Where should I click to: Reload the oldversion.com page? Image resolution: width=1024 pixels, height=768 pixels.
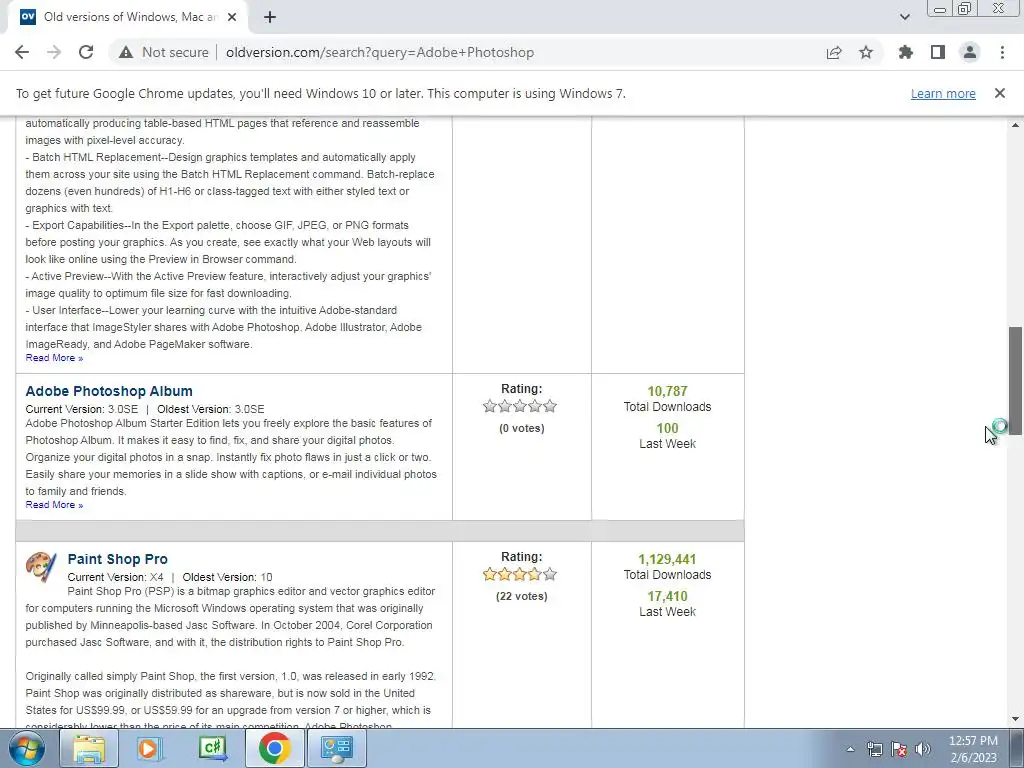pos(86,52)
